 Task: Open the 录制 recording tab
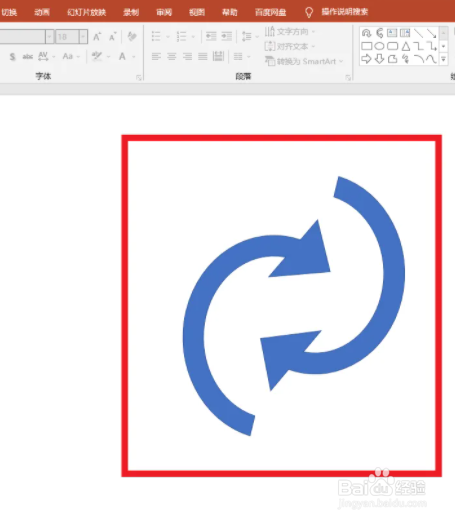coord(131,13)
